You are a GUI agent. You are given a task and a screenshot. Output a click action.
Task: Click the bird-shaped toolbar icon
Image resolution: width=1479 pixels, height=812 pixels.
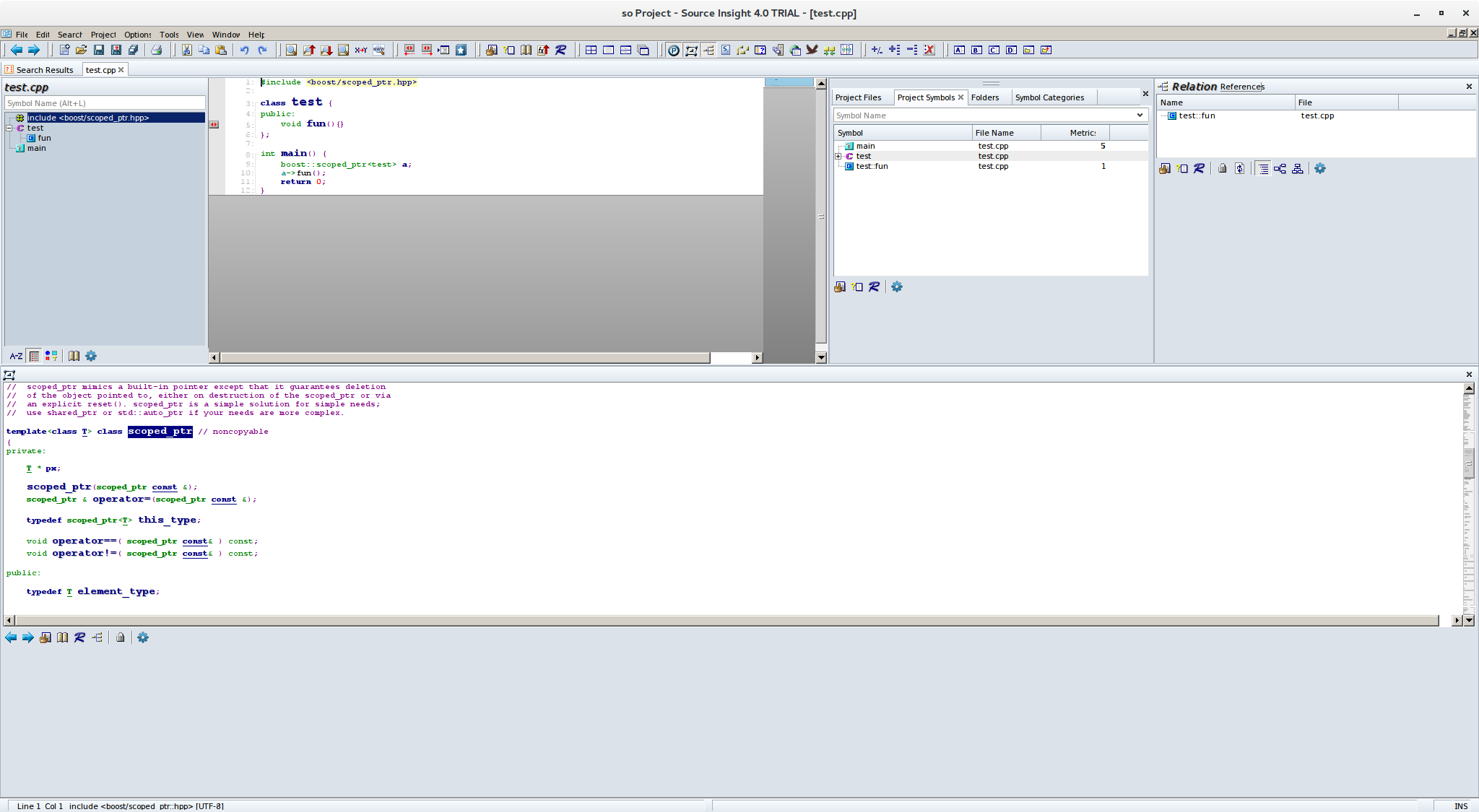[x=812, y=50]
